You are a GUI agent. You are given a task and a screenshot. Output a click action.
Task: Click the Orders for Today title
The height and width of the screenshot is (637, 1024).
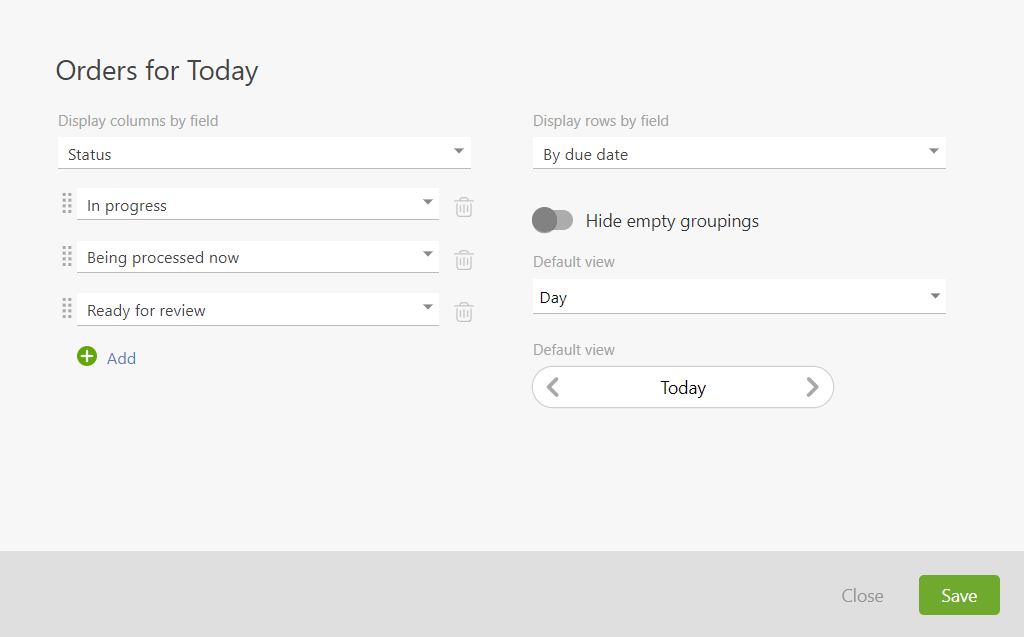(x=157, y=71)
